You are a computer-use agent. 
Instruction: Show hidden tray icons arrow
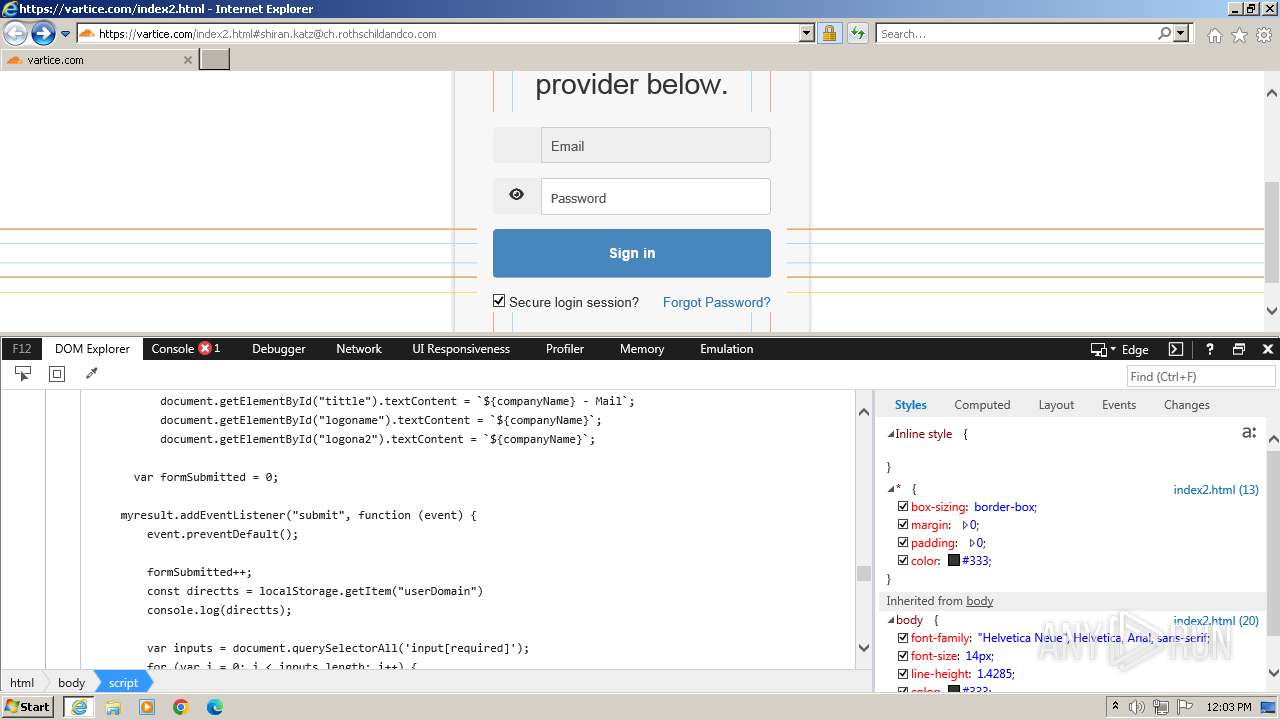(1115, 707)
